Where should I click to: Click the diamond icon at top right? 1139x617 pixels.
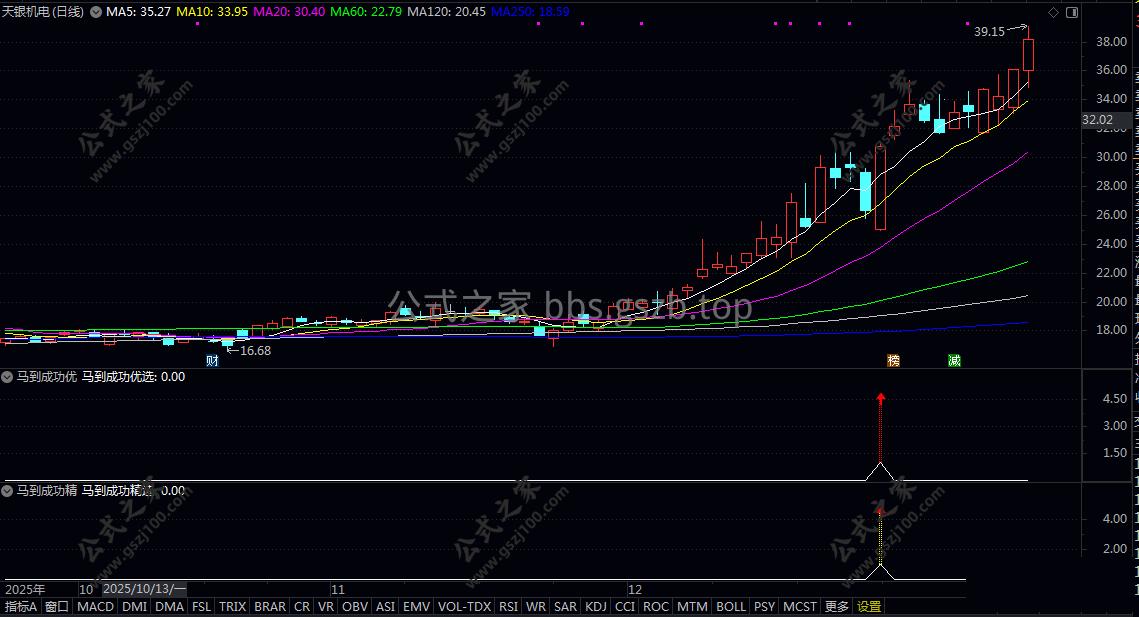coord(1053,12)
